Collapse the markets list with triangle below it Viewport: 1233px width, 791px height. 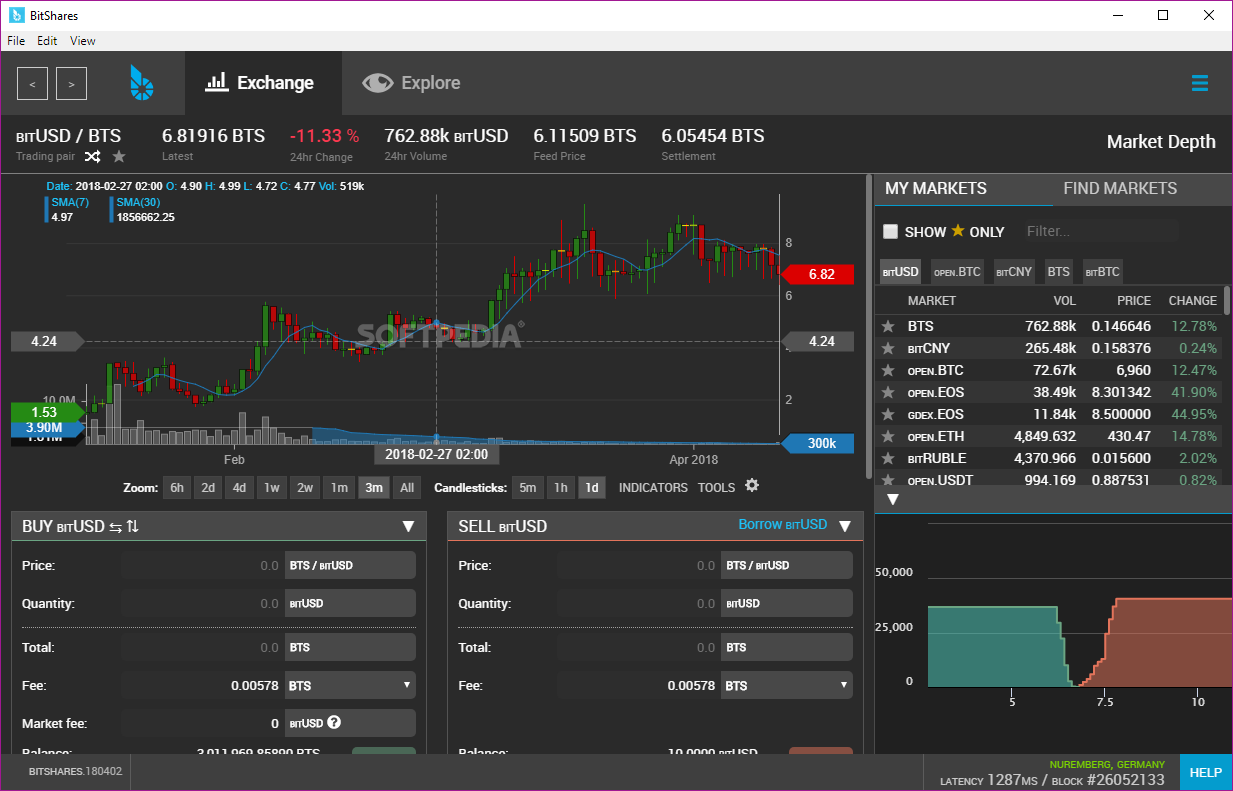click(x=893, y=499)
